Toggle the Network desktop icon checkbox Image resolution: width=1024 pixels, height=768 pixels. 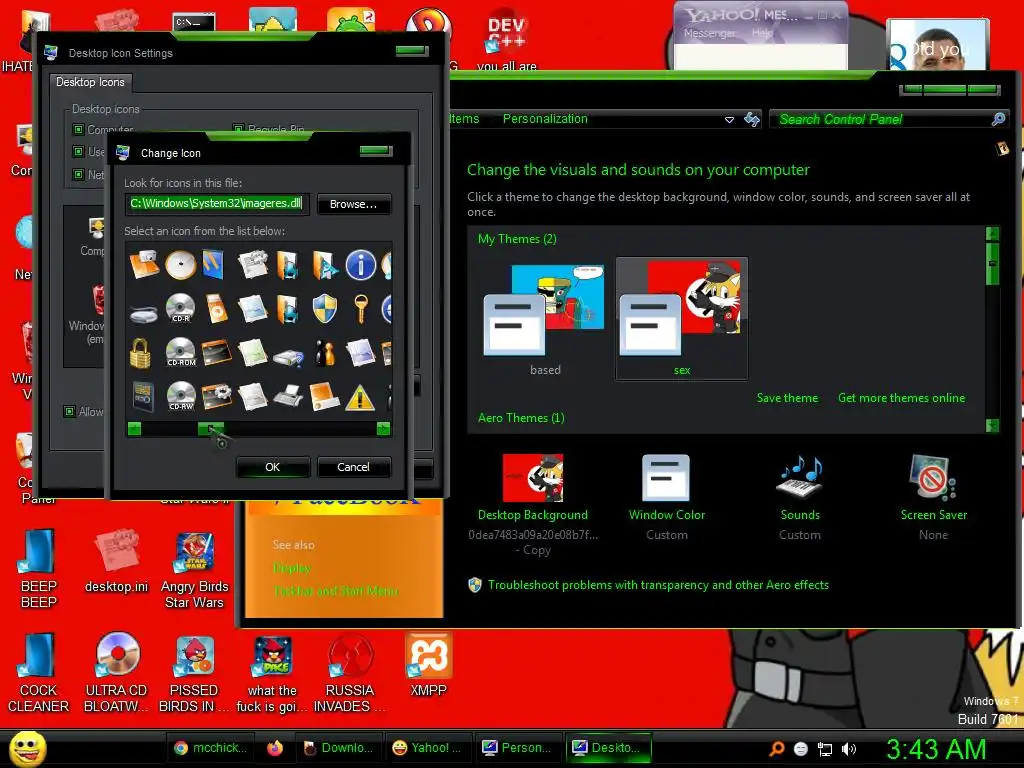[78, 174]
